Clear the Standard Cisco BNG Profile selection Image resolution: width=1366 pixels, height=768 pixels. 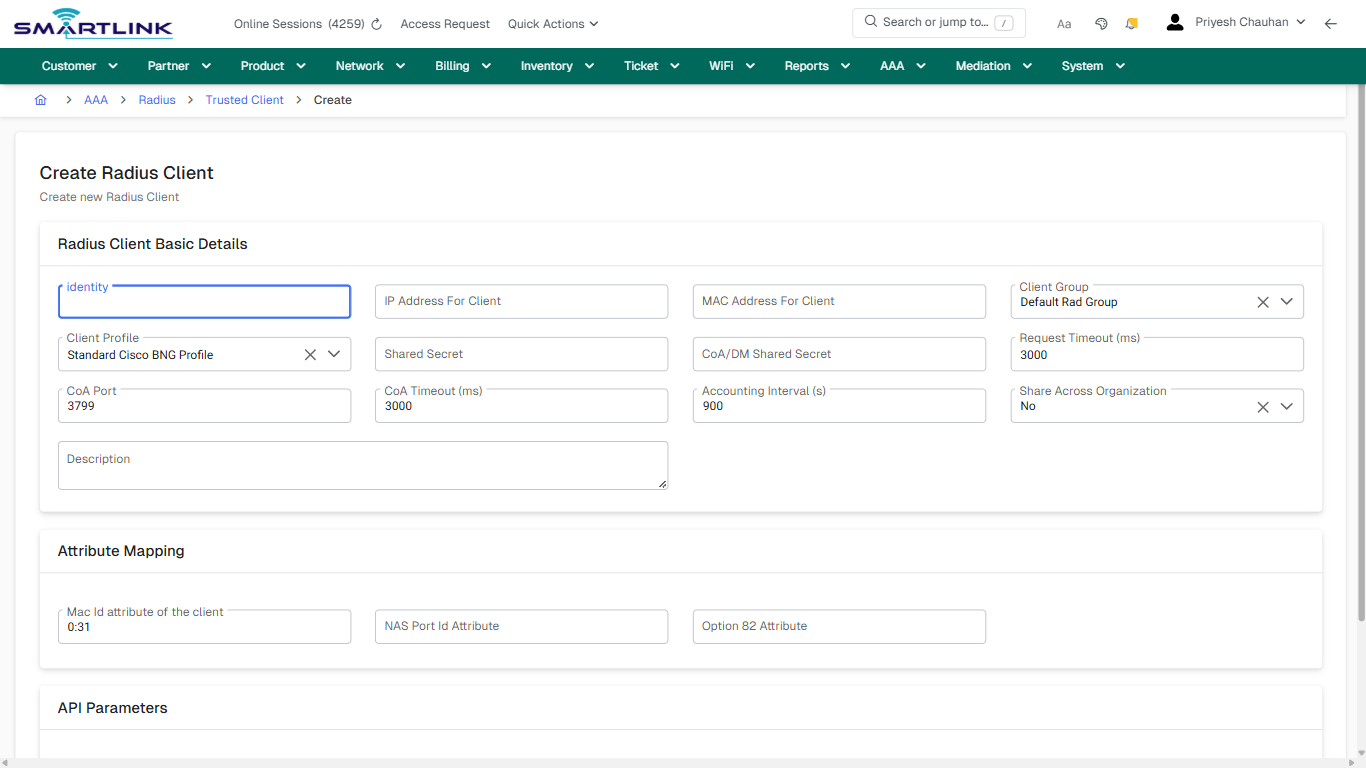coord(310,354)
